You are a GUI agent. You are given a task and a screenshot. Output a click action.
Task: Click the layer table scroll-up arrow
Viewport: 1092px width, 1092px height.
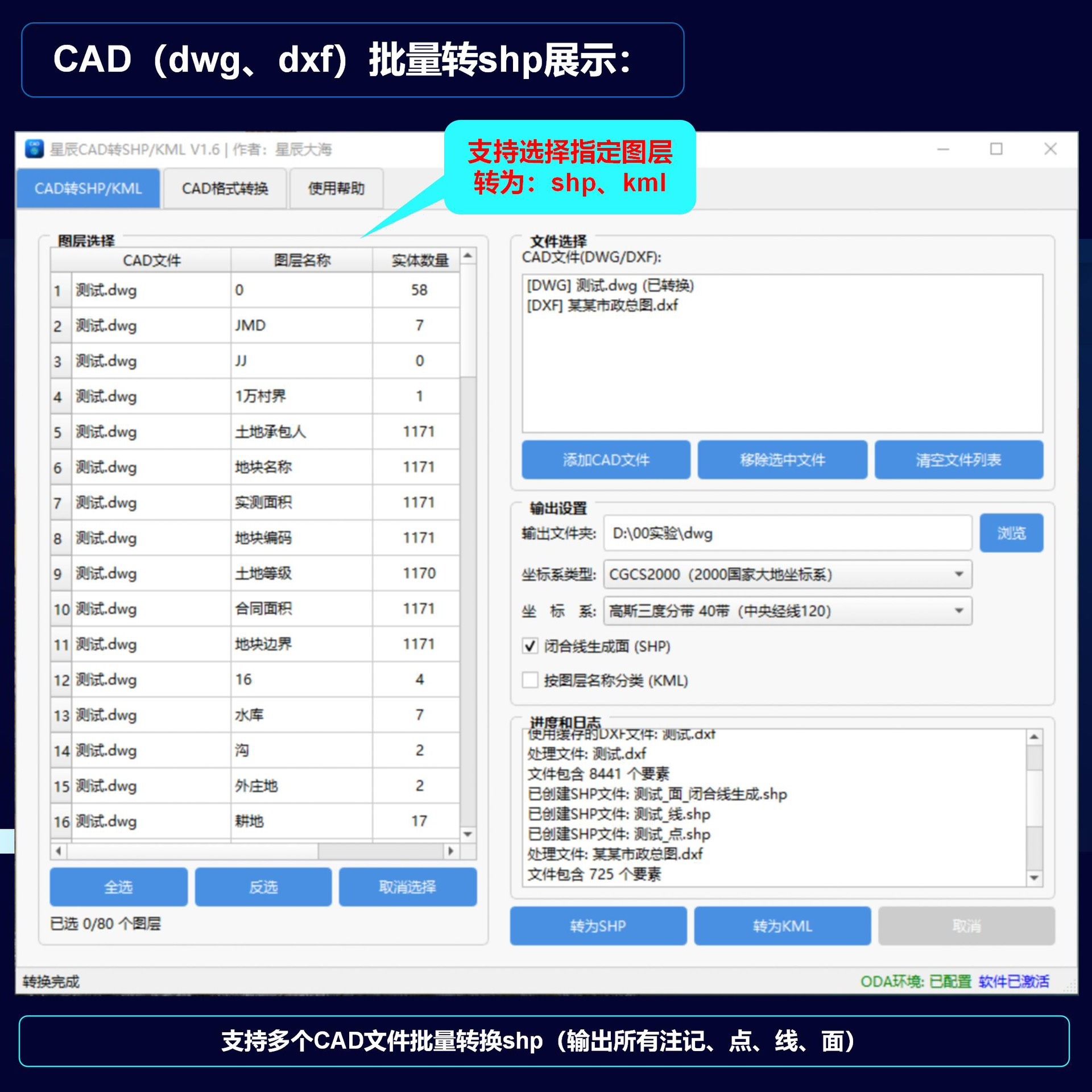(x=468, y=256)
